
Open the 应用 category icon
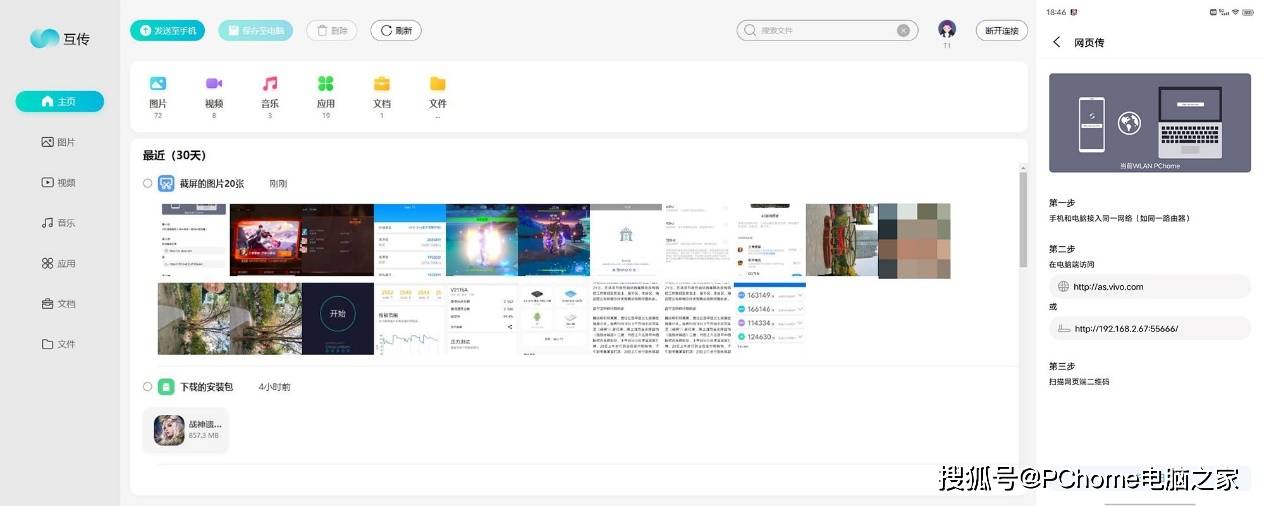[x=326, y=85]
